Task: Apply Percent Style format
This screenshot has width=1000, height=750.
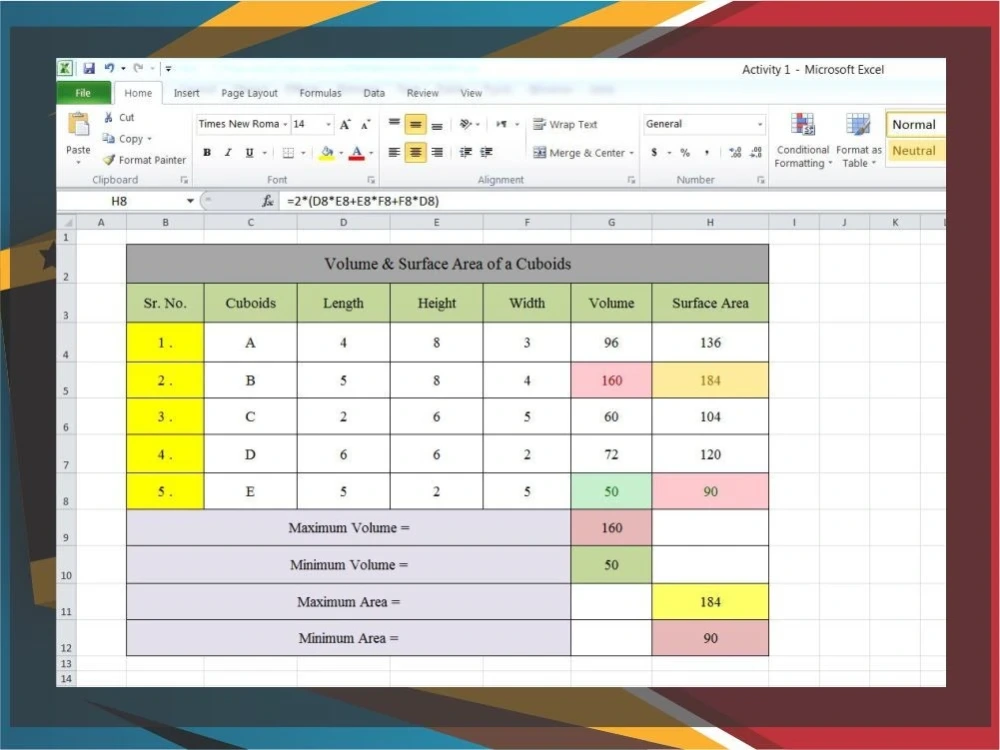Action: [685, 152]
